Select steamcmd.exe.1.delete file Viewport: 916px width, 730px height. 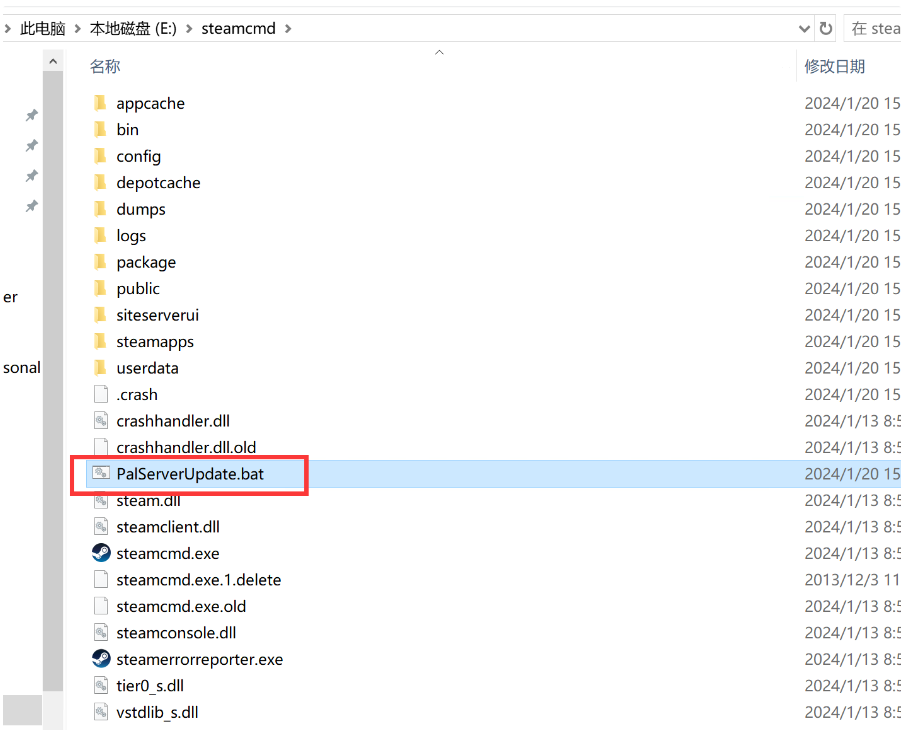[x=198, y=580]
